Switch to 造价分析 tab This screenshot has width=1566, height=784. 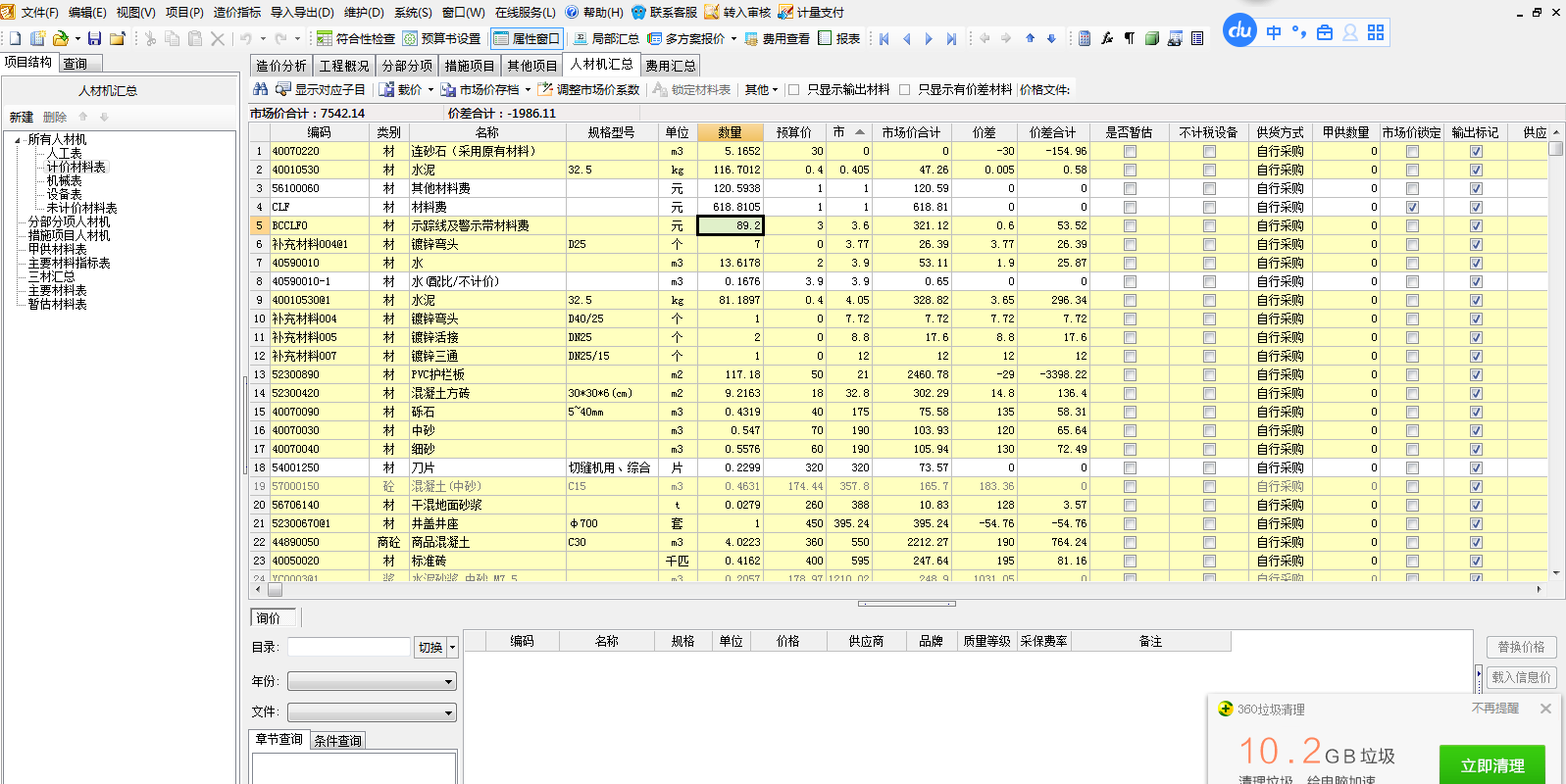click(x=281, y=66)
